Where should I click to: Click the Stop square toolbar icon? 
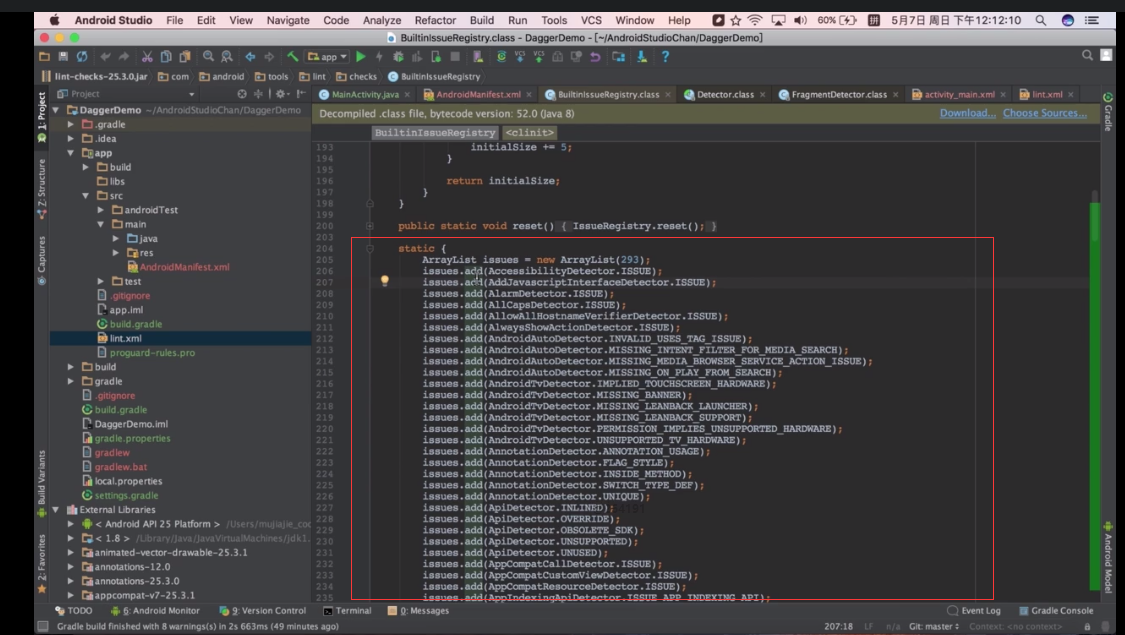(x=455, y=57)
